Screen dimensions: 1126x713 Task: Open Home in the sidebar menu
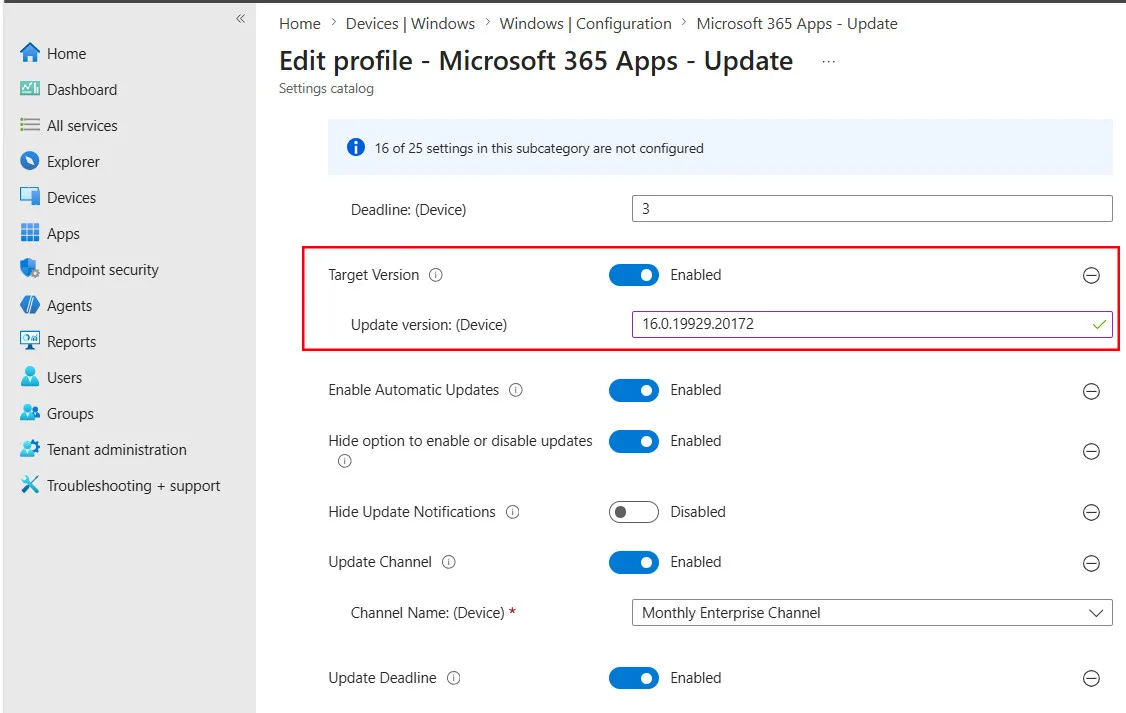click(66, 53)
